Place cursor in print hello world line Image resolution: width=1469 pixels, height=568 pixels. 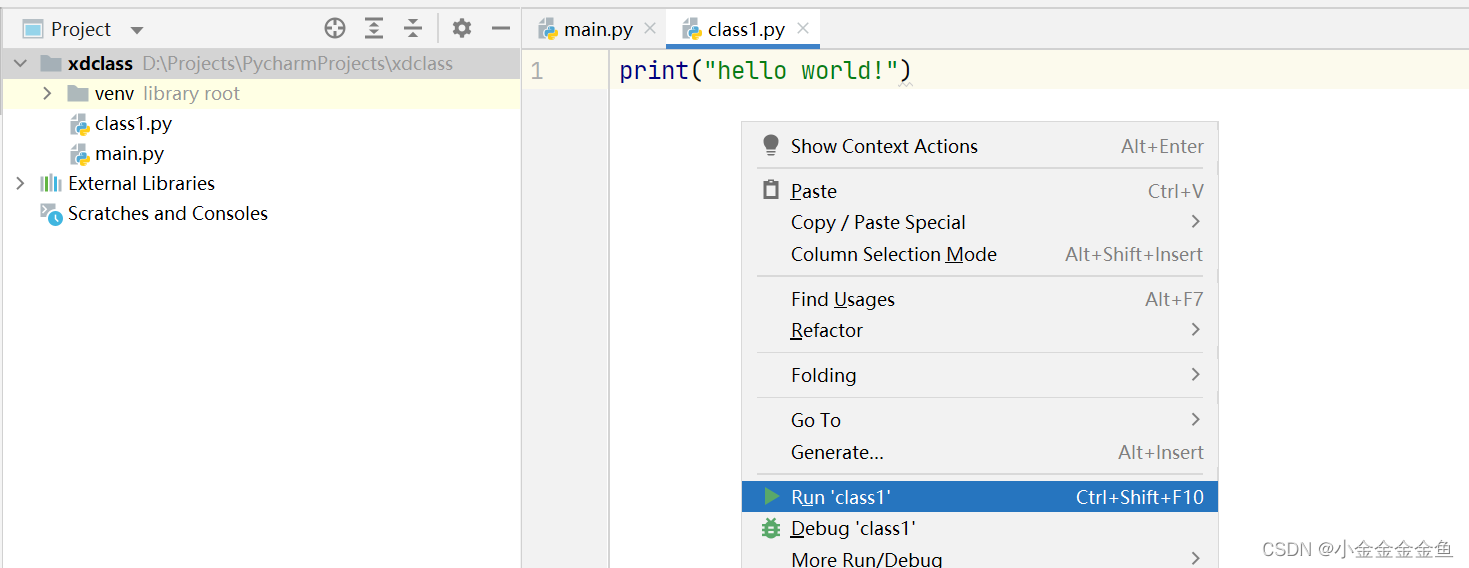765,71
